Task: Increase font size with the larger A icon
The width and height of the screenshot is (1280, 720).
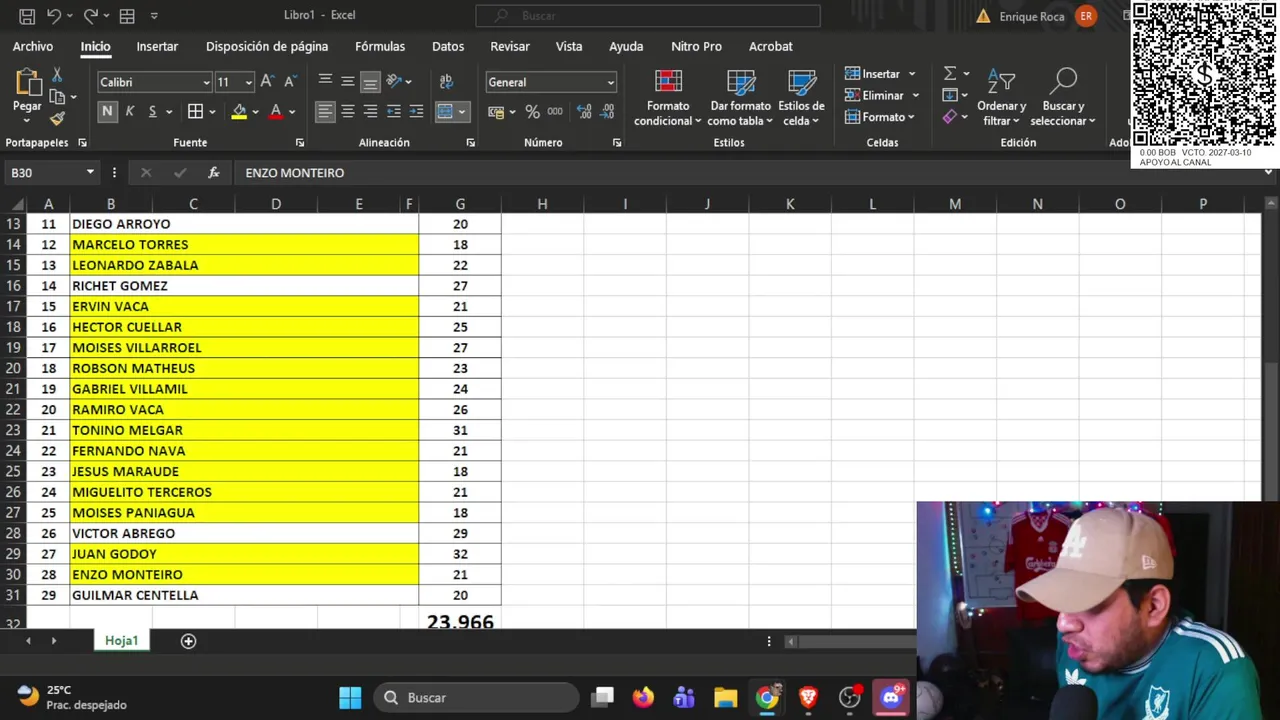Action: [x=267, y=82]
